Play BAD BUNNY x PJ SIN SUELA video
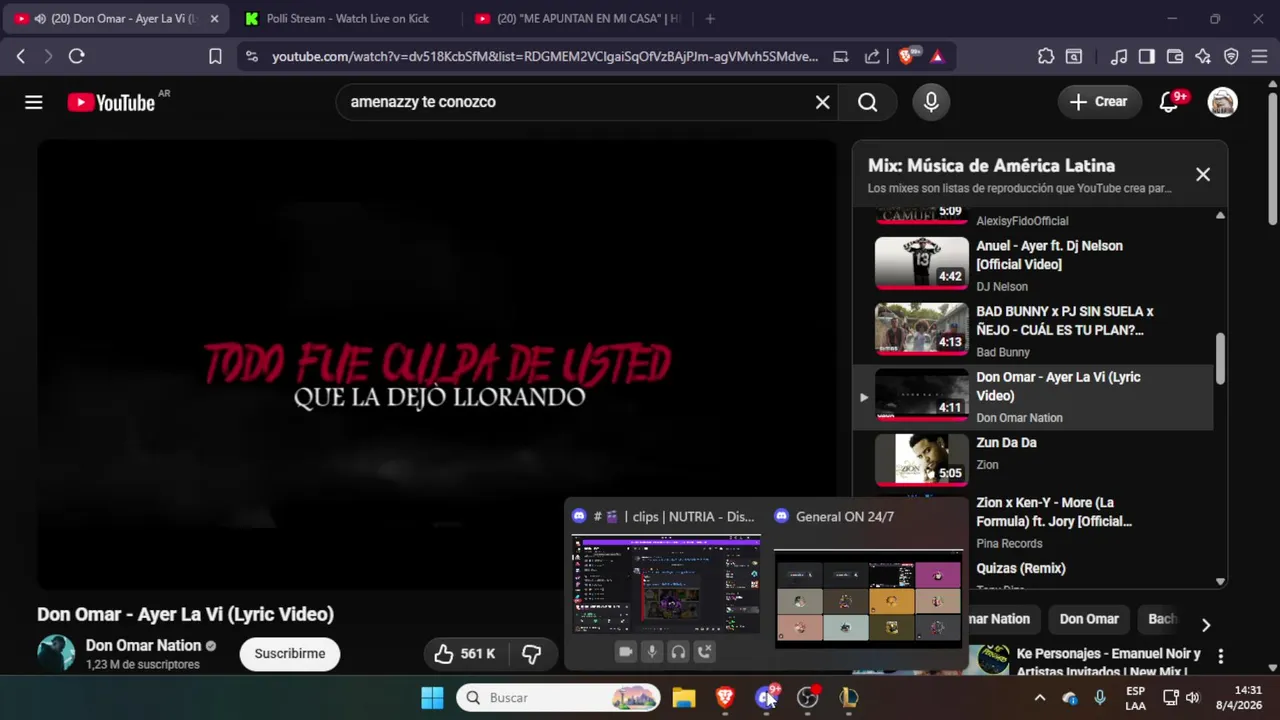Image resolution: width=1280 pixels, height=720 pixels. click(1033, 331)
